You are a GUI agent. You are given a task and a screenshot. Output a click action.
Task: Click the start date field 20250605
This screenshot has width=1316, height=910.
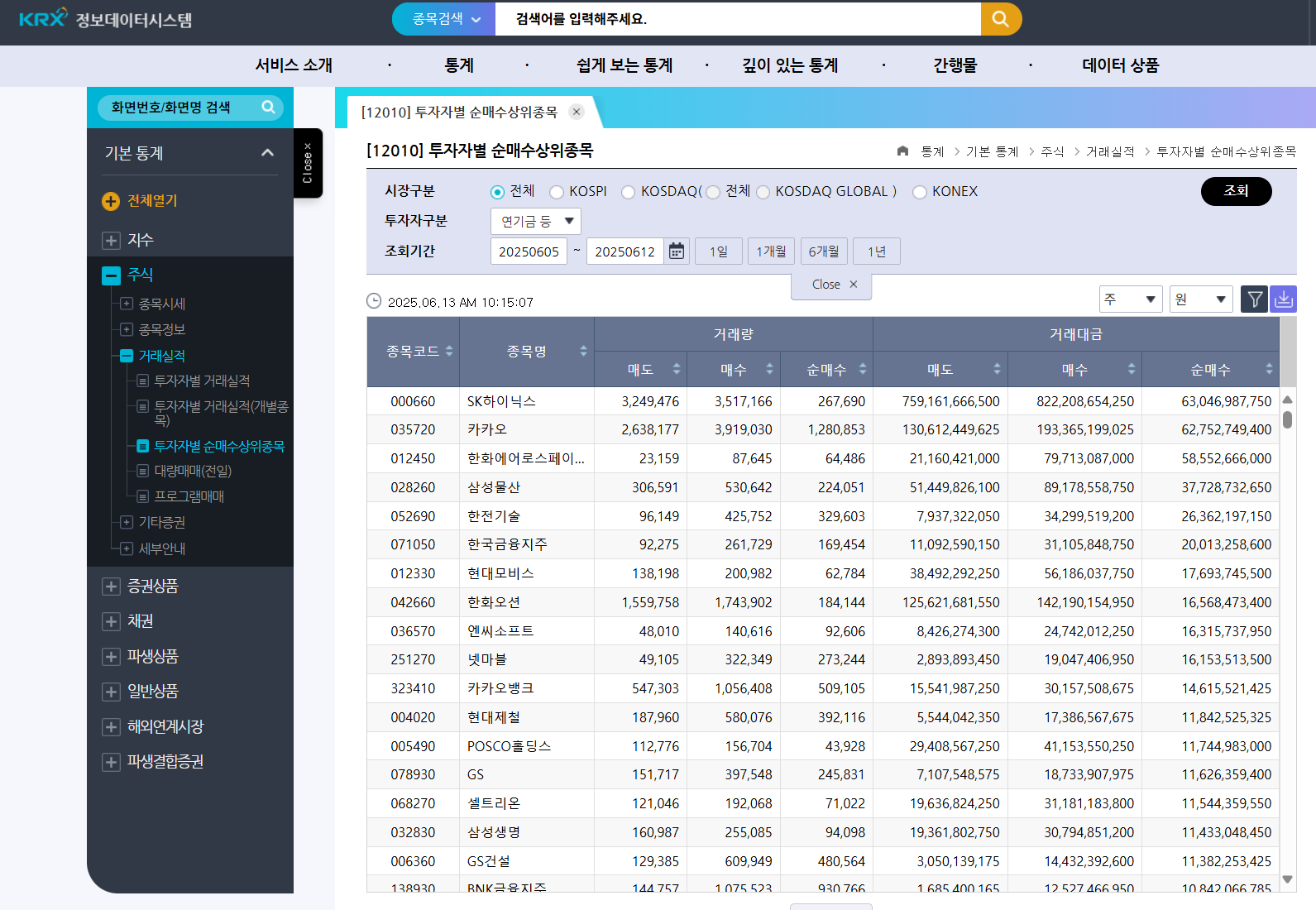pyautogui.click(x=529, y=251)
